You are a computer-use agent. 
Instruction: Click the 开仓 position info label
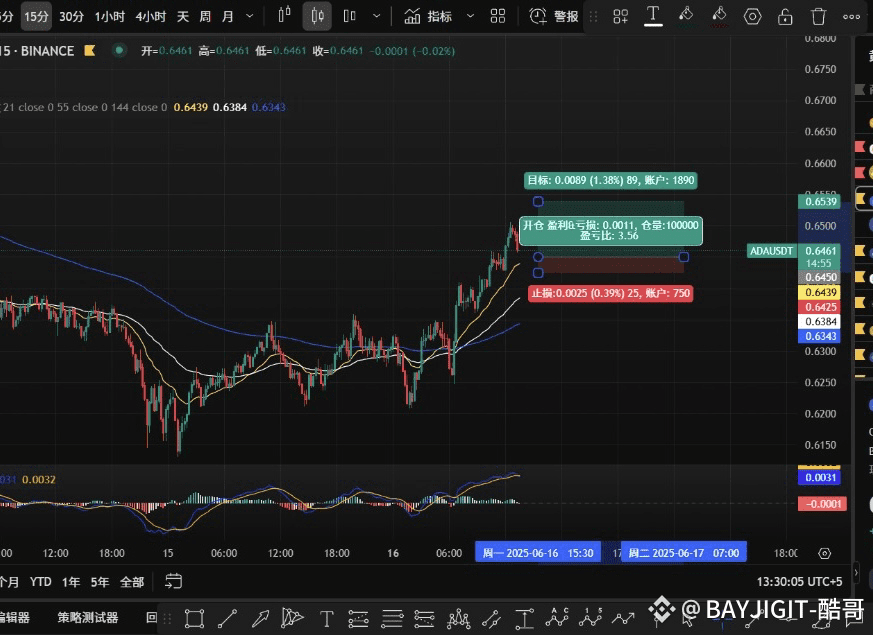pyautogui.click(x=611, y=230)
